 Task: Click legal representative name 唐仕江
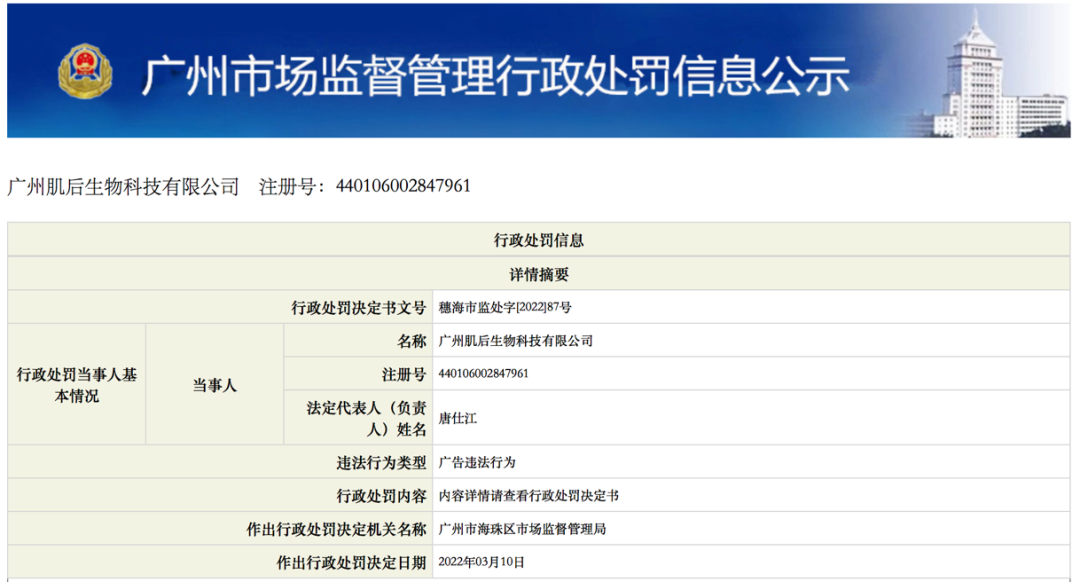point(458,418)
